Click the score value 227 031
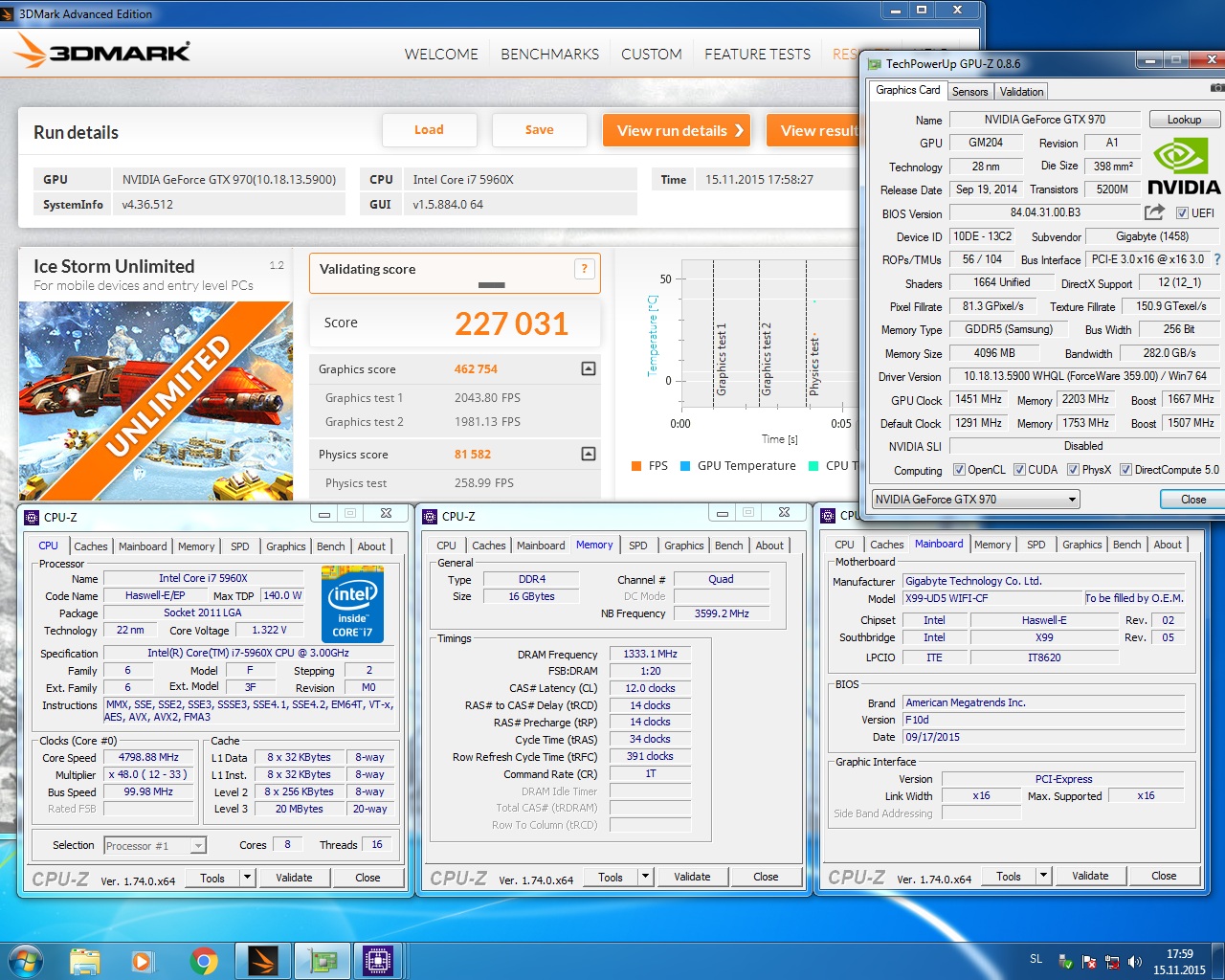This screenshot has width=1225, height=980. [x=511, y=323]
